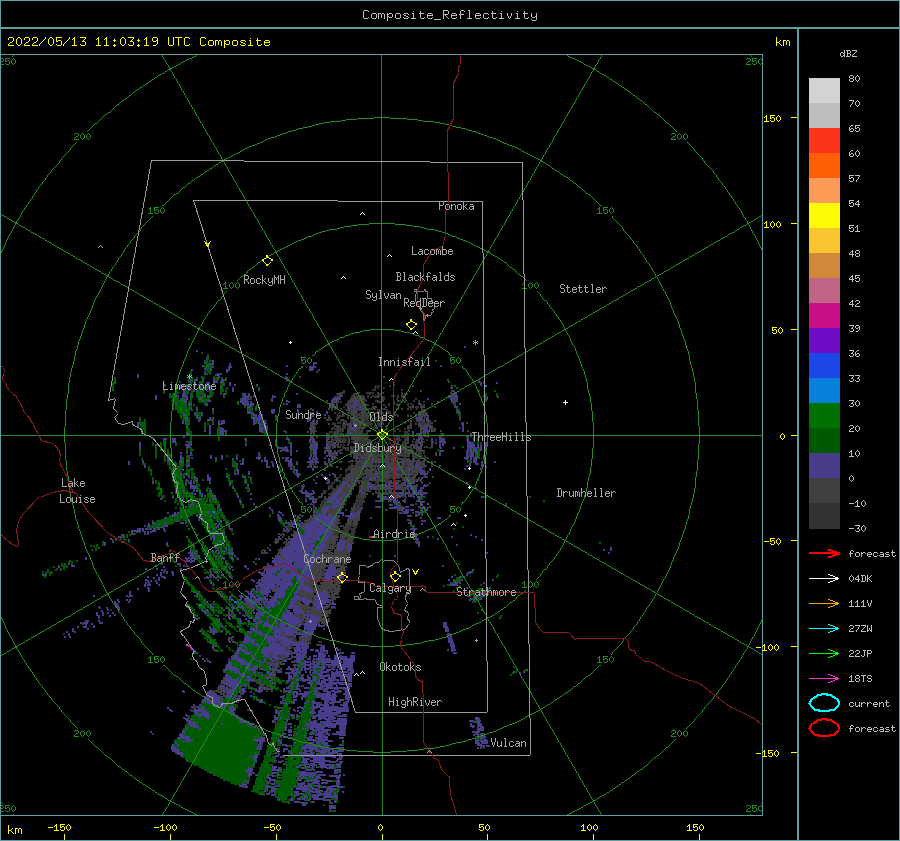The height and width of the screenshot is (841, 900).
Task: Pick the dark orange swatch below 60 dBZ
Action: pos(824,166)
